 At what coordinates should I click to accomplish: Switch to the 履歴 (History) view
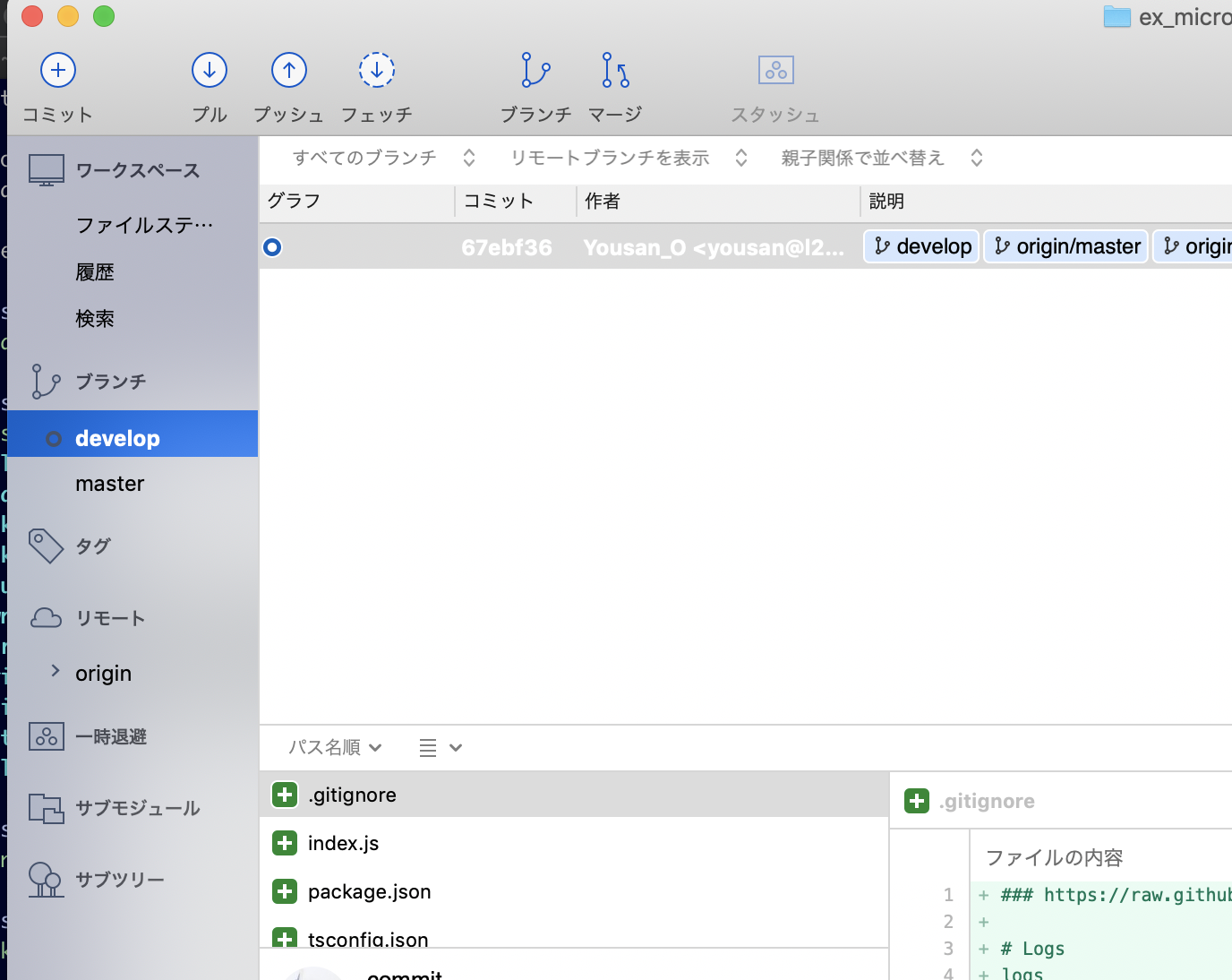[x=95, y=271]
